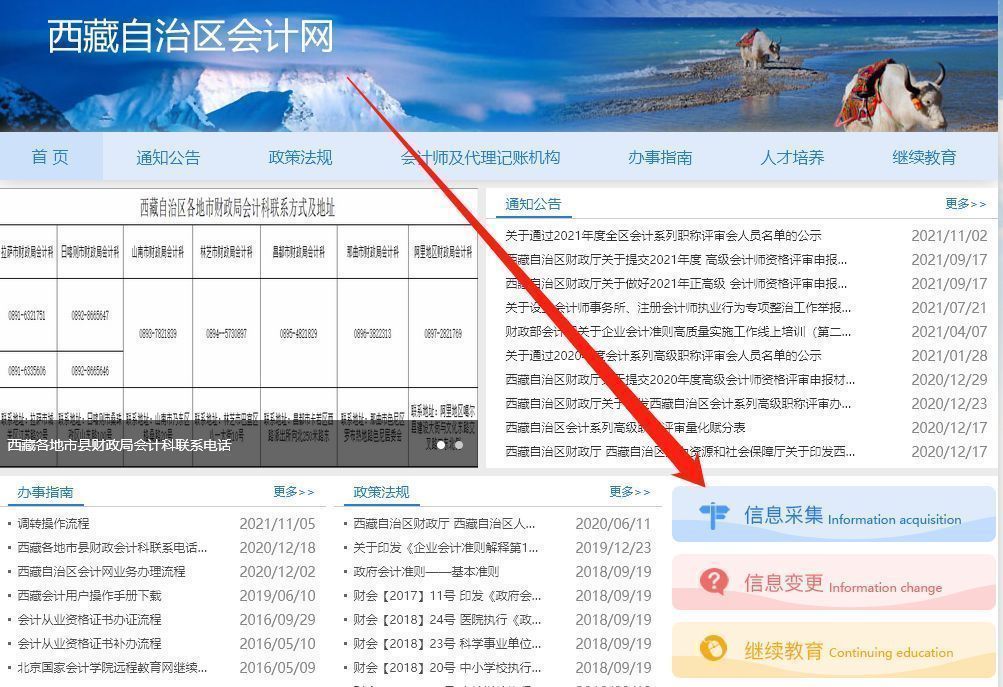
Task: Open 西藏会计用户操作手册下载 link
Action: point(89,595)
